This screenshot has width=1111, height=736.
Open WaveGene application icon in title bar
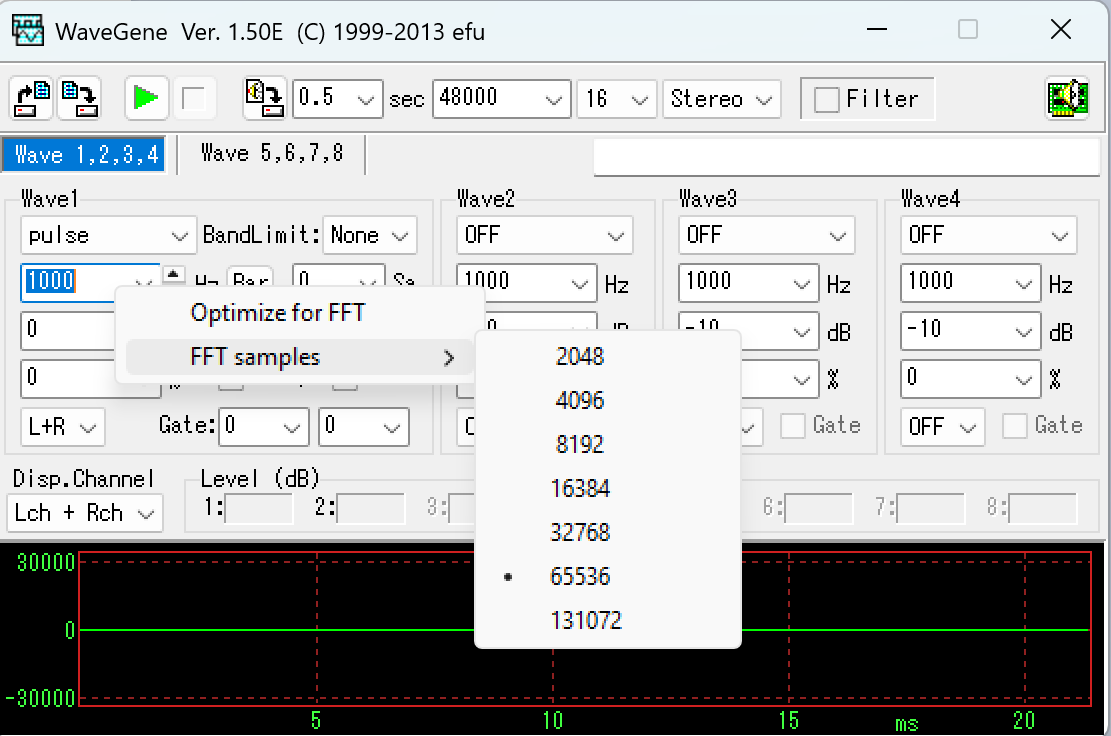coord(28,30)
